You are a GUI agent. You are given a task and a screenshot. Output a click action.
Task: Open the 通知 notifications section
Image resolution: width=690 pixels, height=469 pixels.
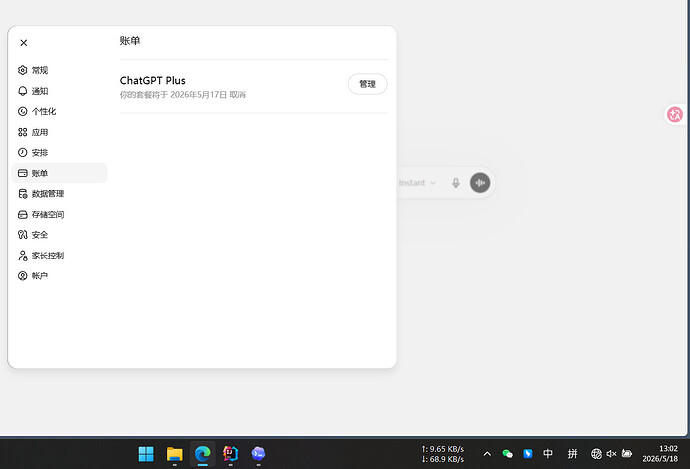[x=59, y=91]
